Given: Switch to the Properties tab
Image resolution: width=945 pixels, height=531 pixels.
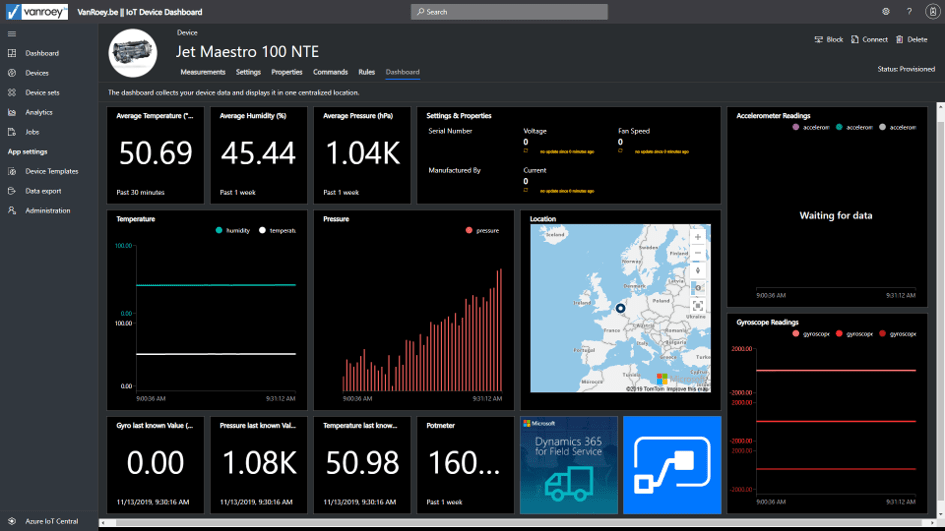Looking at the screenshot, I should click(x=287, y=72).
